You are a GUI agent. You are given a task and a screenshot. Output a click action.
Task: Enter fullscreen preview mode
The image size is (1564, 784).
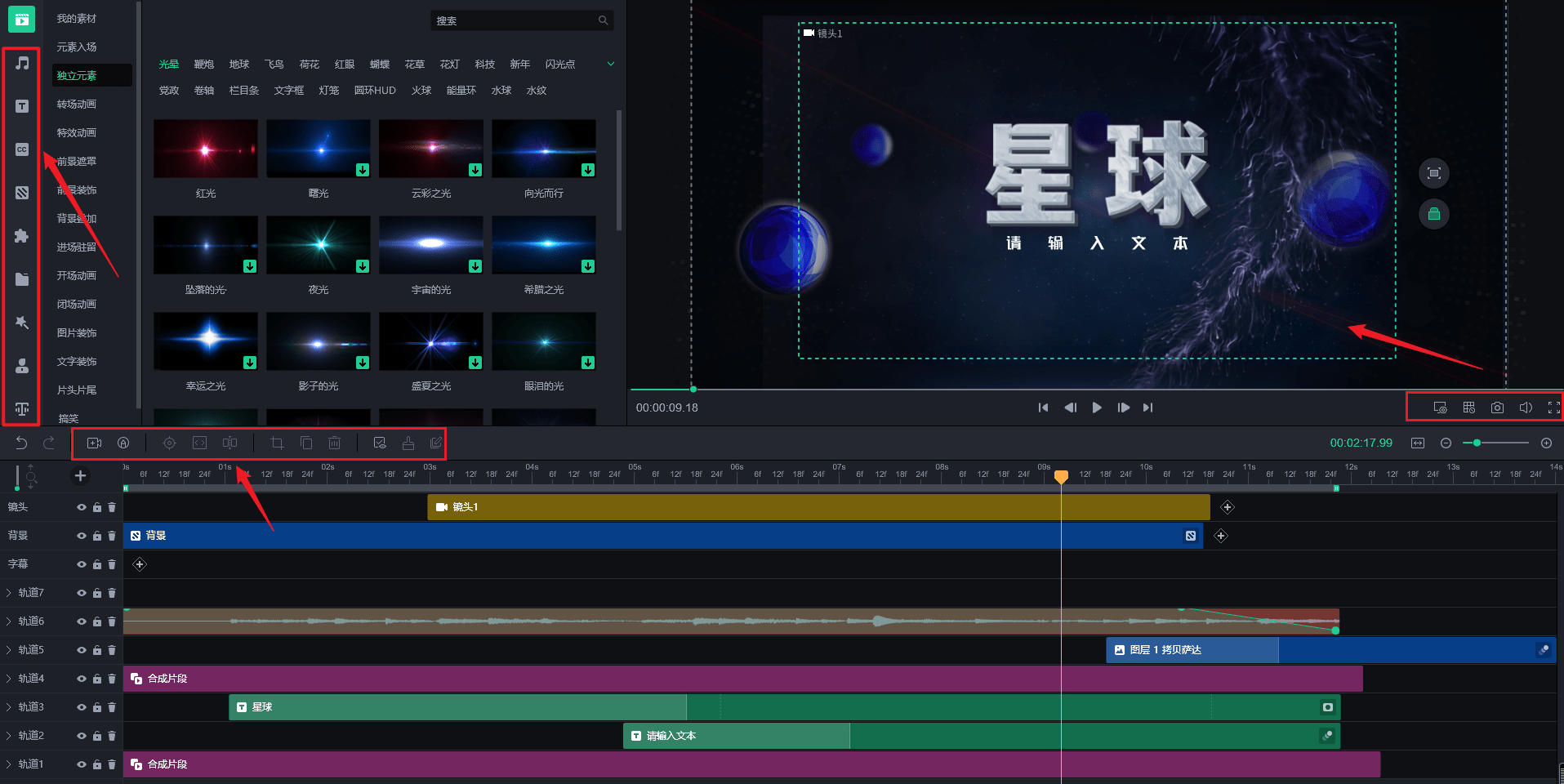click(x=1553, y=408)
